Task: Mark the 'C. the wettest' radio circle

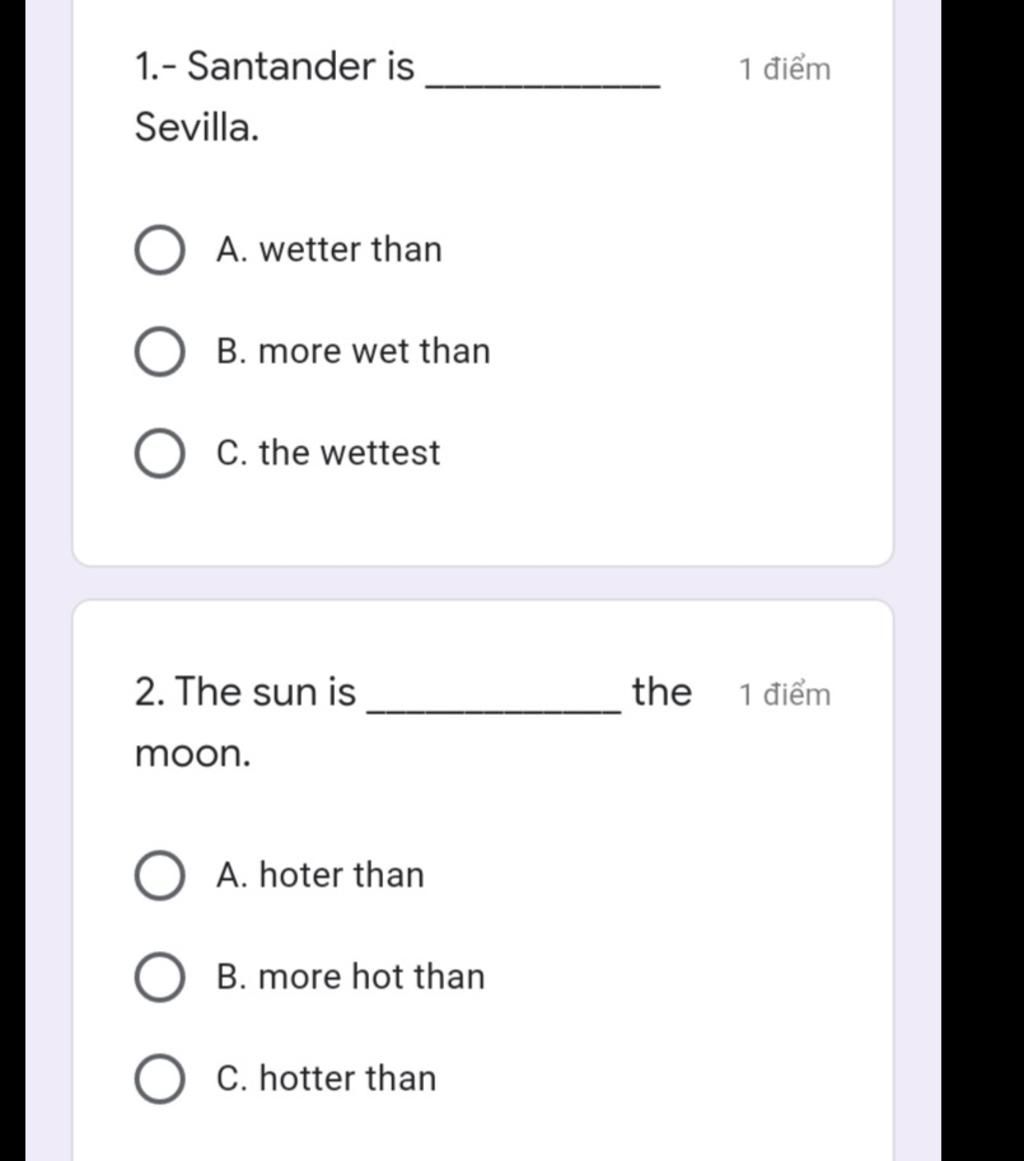Action: tap(159, 454)
